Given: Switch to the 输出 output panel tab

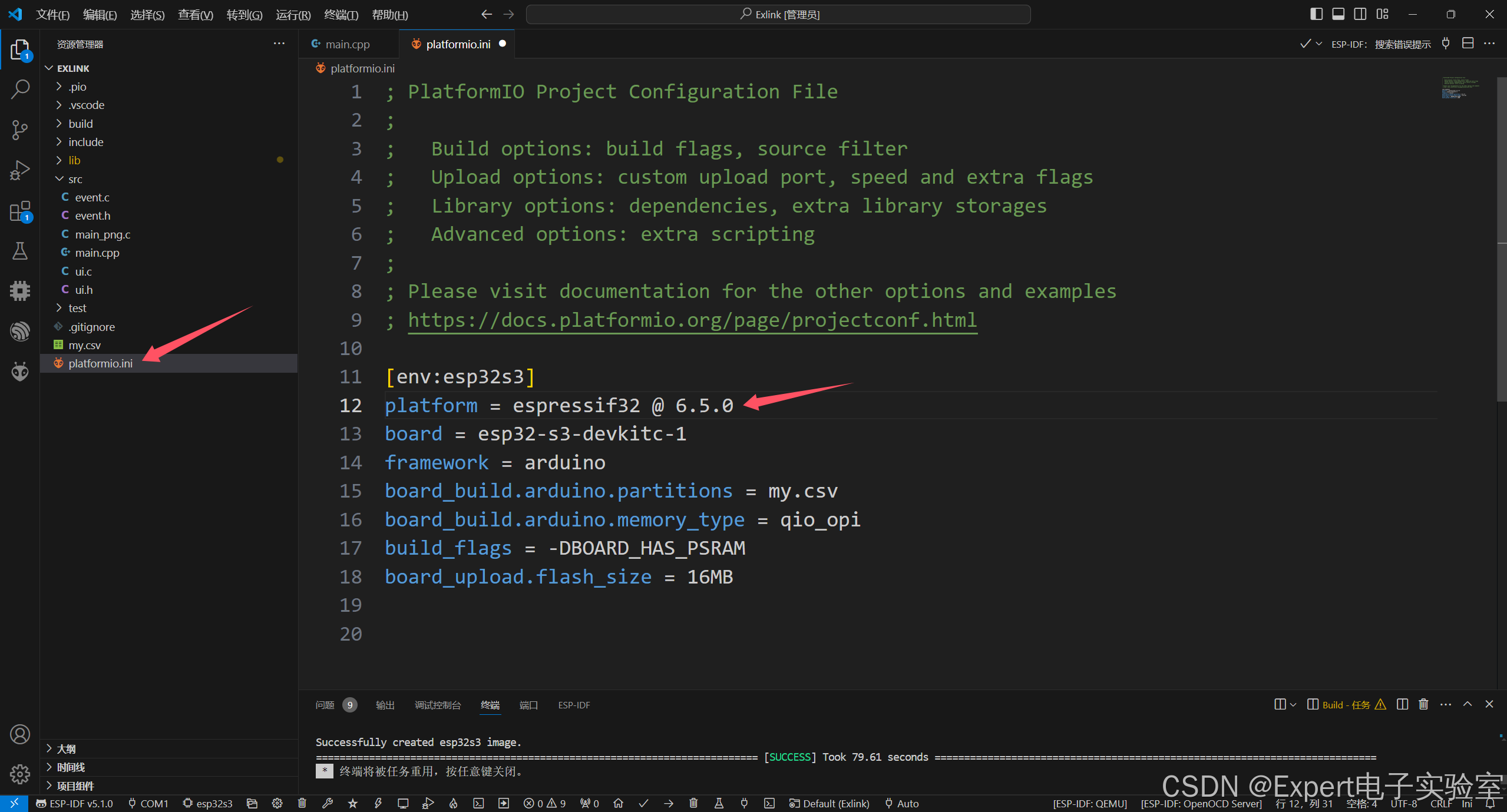Looking at the screenshot, I should point(385,705).
